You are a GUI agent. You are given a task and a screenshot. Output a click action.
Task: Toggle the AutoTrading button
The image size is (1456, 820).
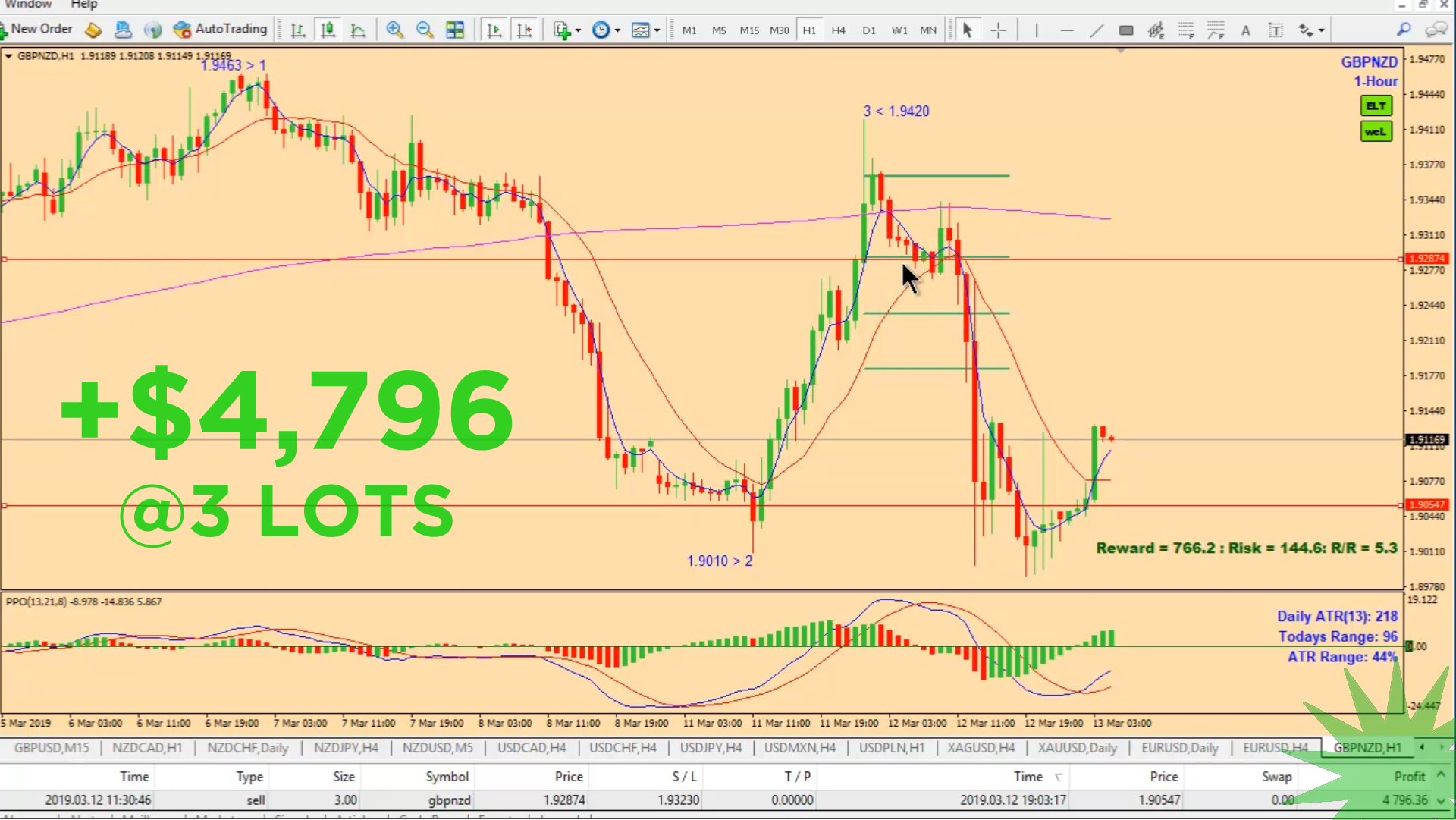click(221, 30)
